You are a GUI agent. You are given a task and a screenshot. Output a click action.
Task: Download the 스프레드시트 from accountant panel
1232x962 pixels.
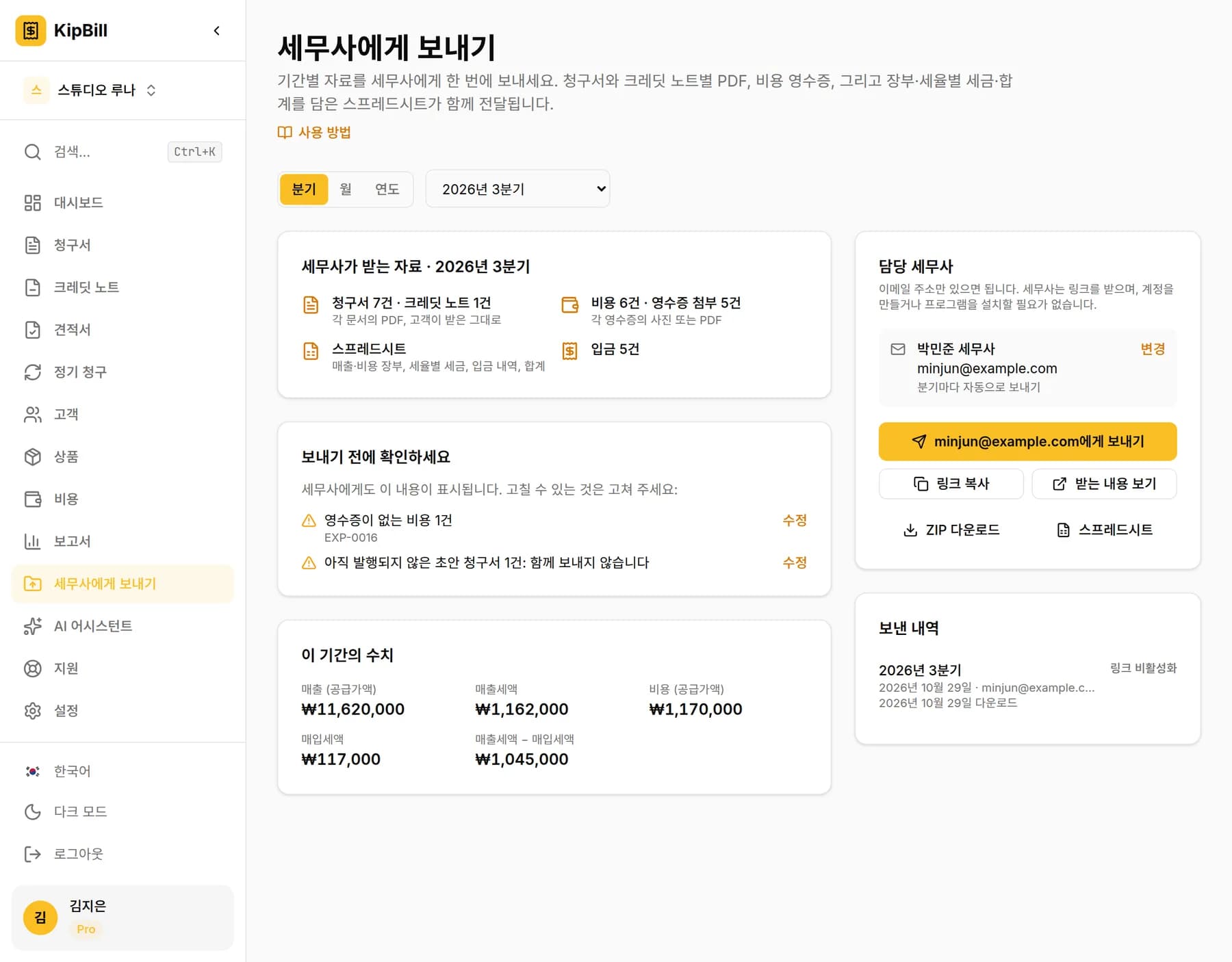pos(1104,530)
